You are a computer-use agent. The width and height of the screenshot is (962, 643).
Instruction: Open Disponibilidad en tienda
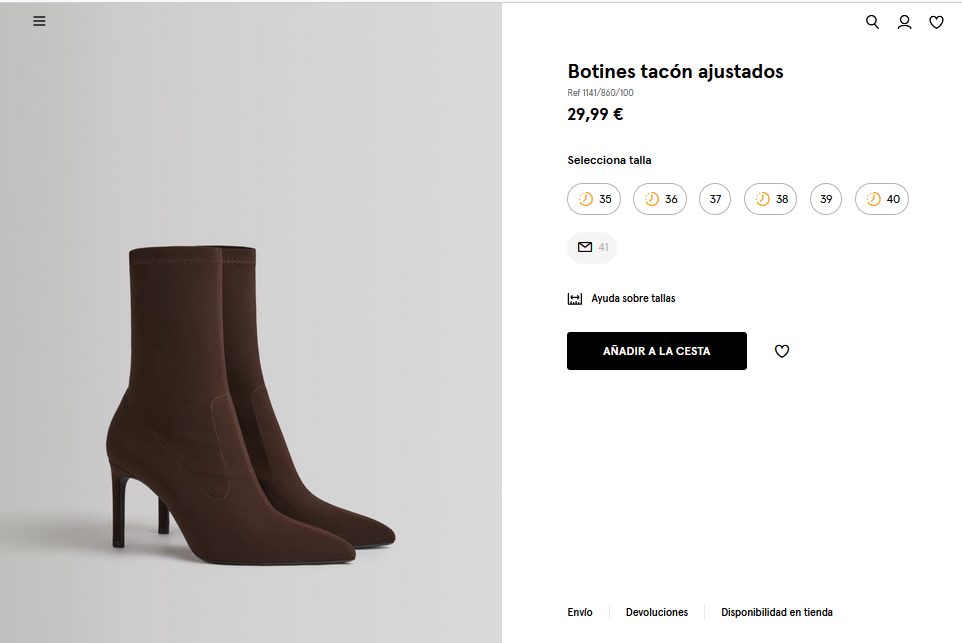click(x=777, y=612)
